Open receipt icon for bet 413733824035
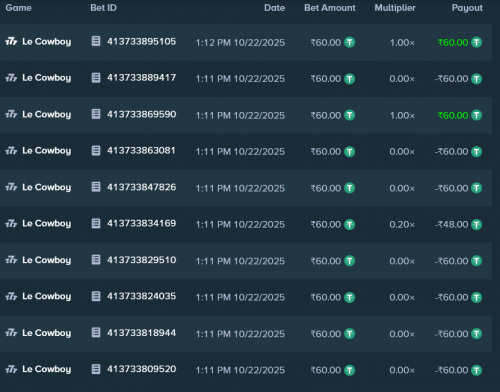 [x=96, y=296]
